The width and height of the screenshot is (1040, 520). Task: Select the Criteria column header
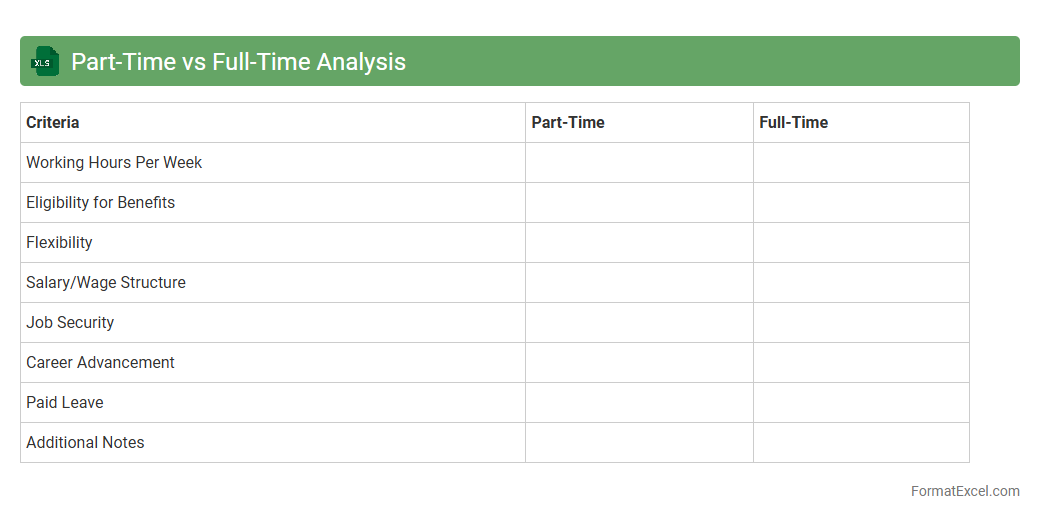(53, 123)
